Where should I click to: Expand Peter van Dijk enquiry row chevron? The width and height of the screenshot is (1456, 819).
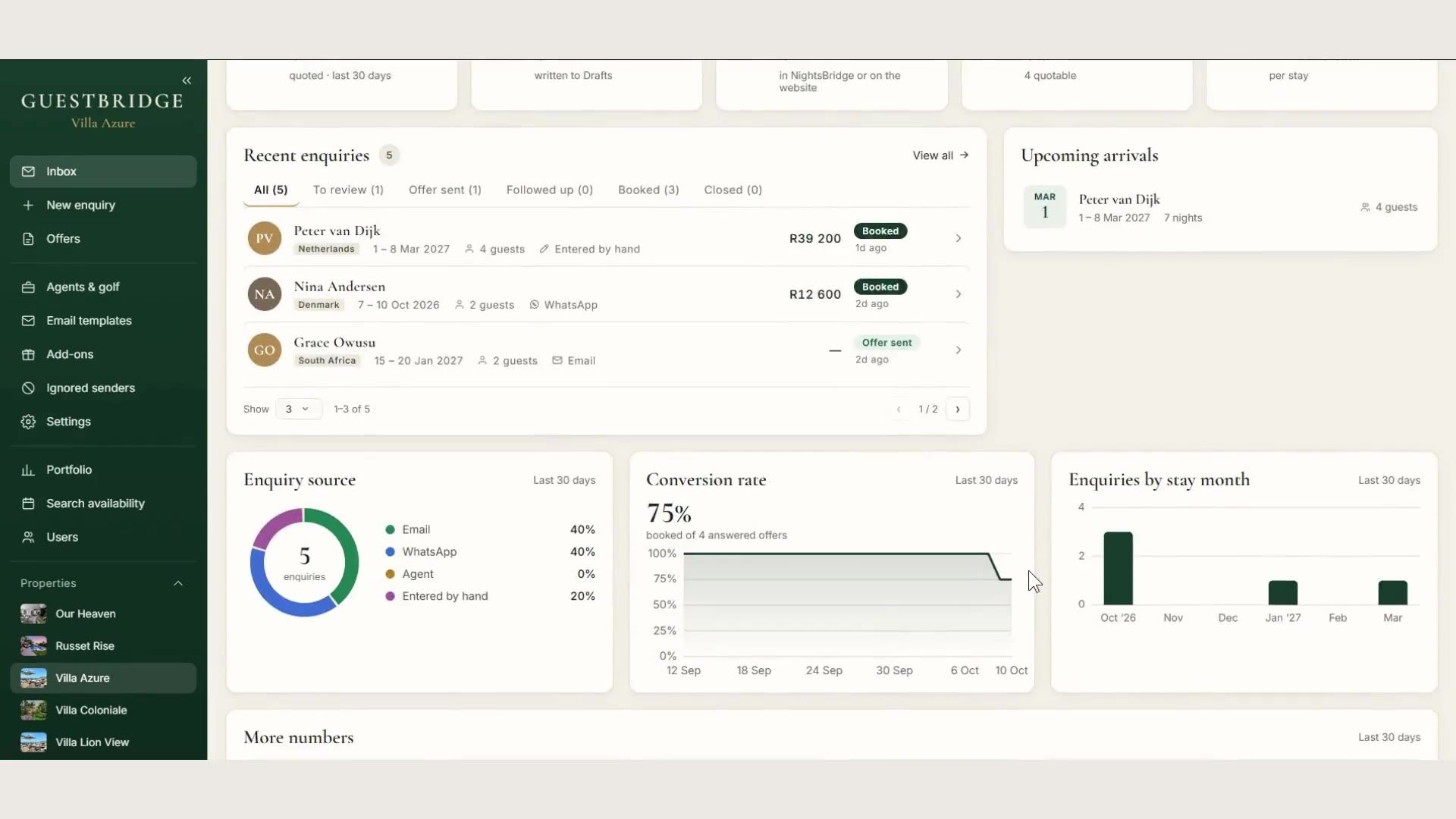(959, 238)
